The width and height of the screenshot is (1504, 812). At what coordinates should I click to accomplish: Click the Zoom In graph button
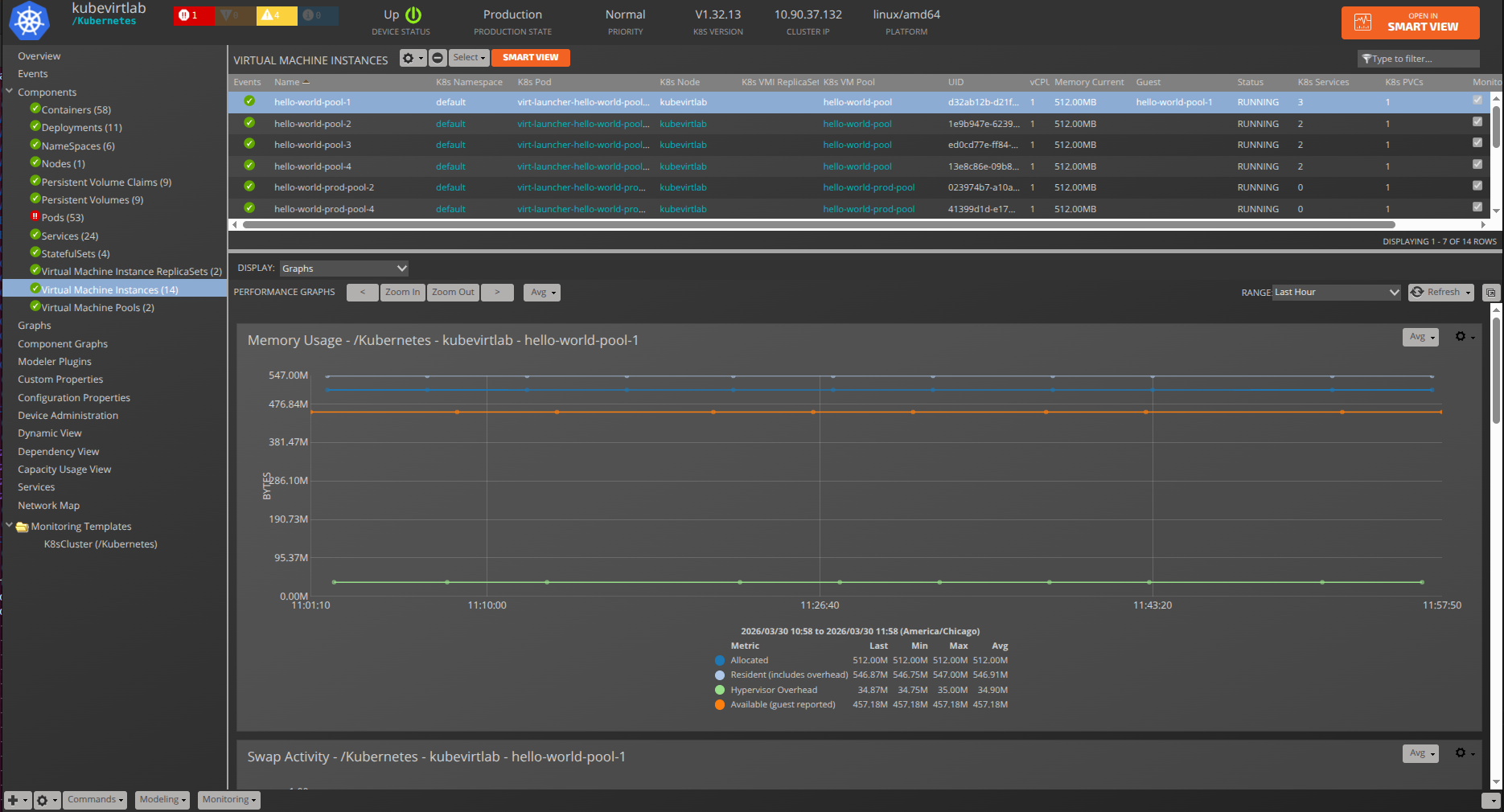(x=402, y=293)
